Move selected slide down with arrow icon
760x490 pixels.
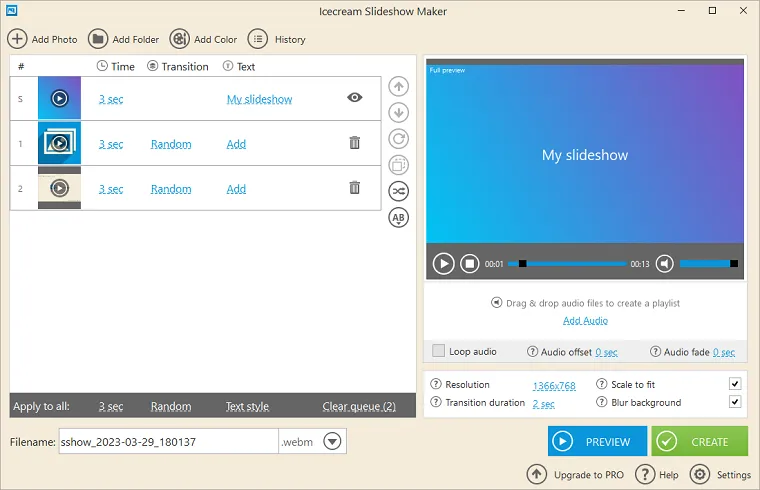click(398, 113)
